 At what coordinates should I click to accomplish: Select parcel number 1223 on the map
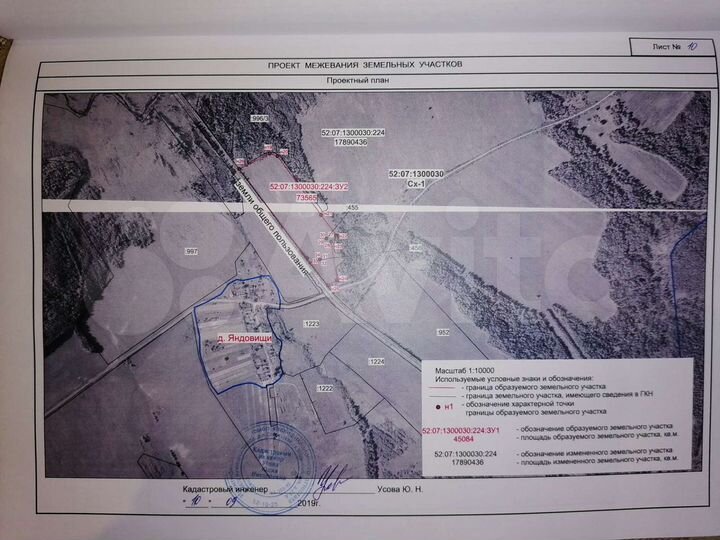click(x=311, y=325)
